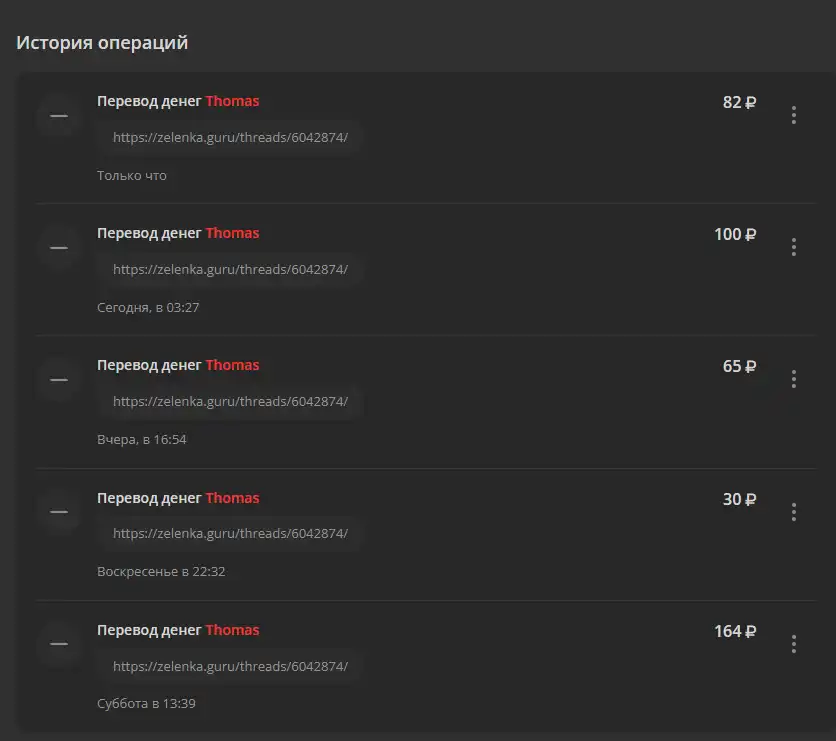Screen dimensions: 836x741
Task: Open three-dot menu for the 100 ₽ transfer
Action: [x=794, y=247]
